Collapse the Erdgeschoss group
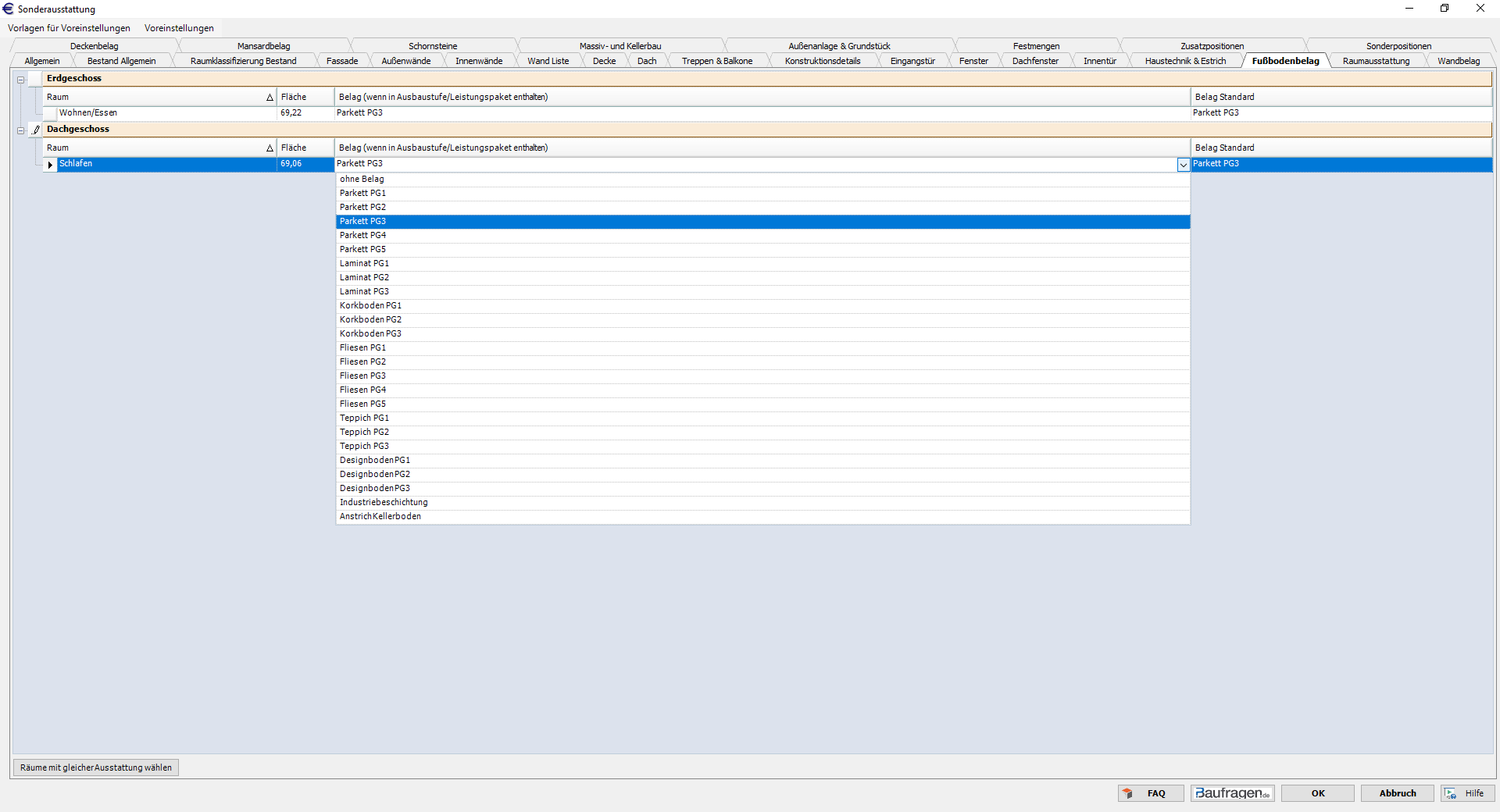Image resolution: width=1500 pixels, height=812 pixels. point(21,80)
